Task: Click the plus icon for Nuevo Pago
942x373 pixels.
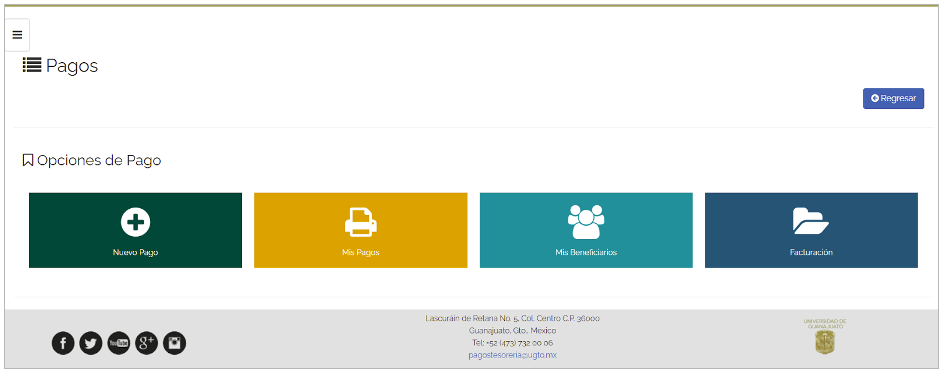Action: 136,222
